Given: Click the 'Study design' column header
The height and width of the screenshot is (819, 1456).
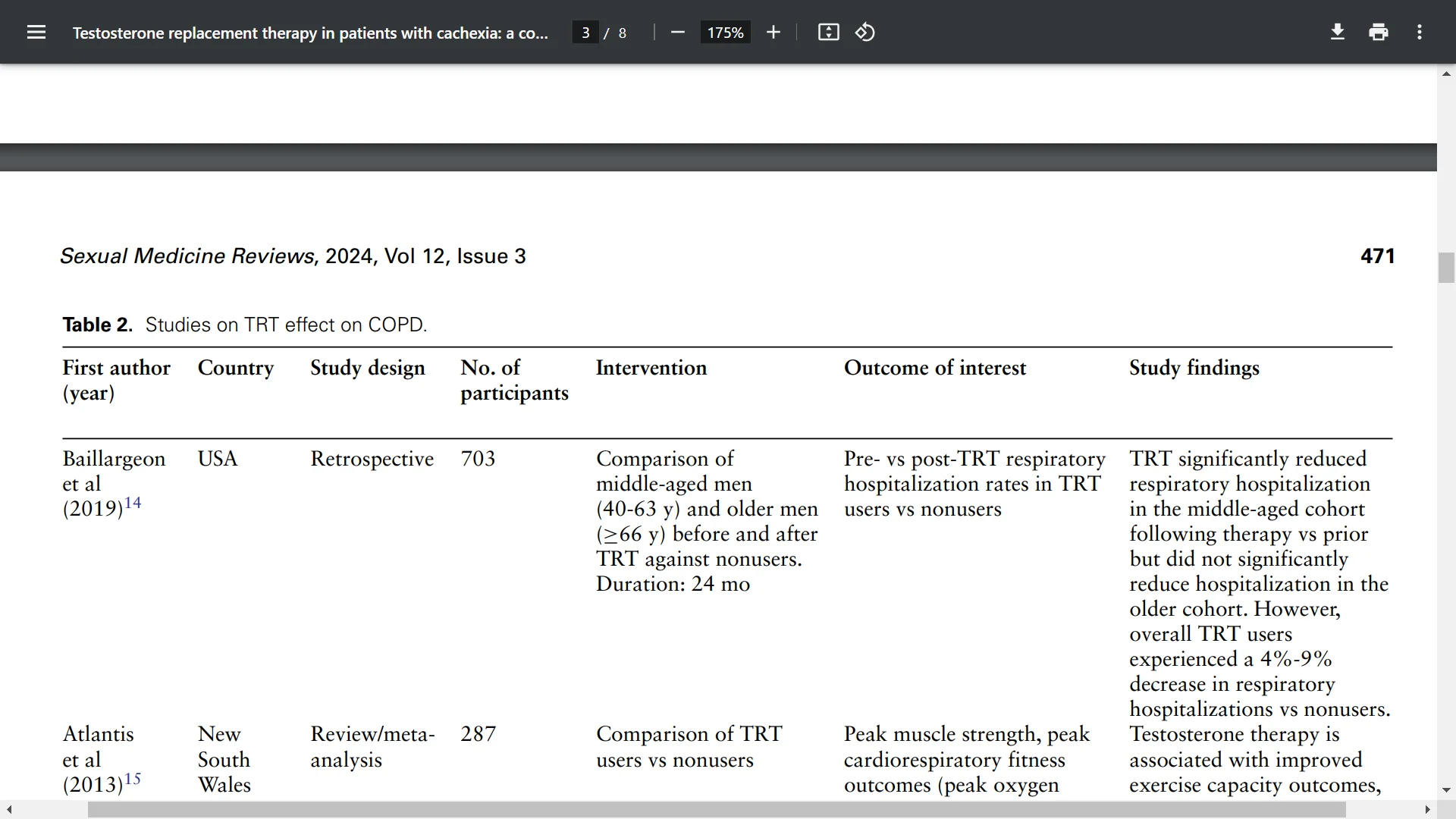Looking at the screenshot, I should (x=367, y=368).
